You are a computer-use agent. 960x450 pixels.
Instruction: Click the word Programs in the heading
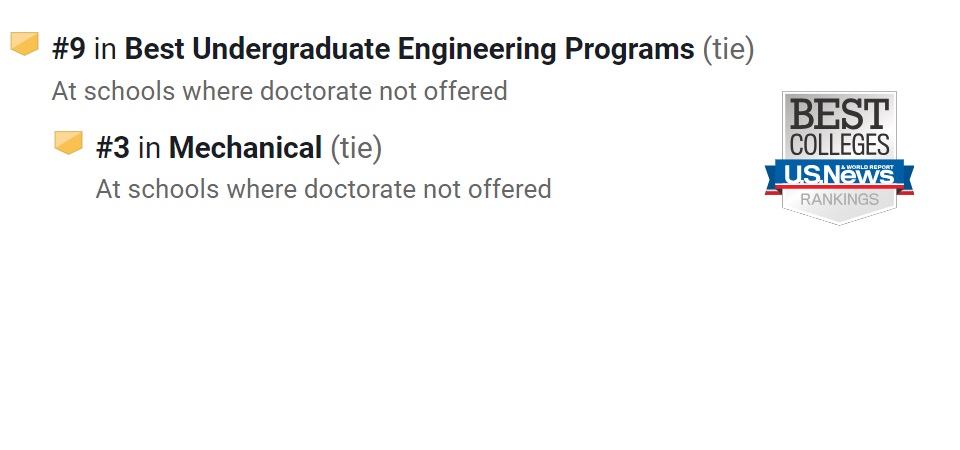pos(629,49)
